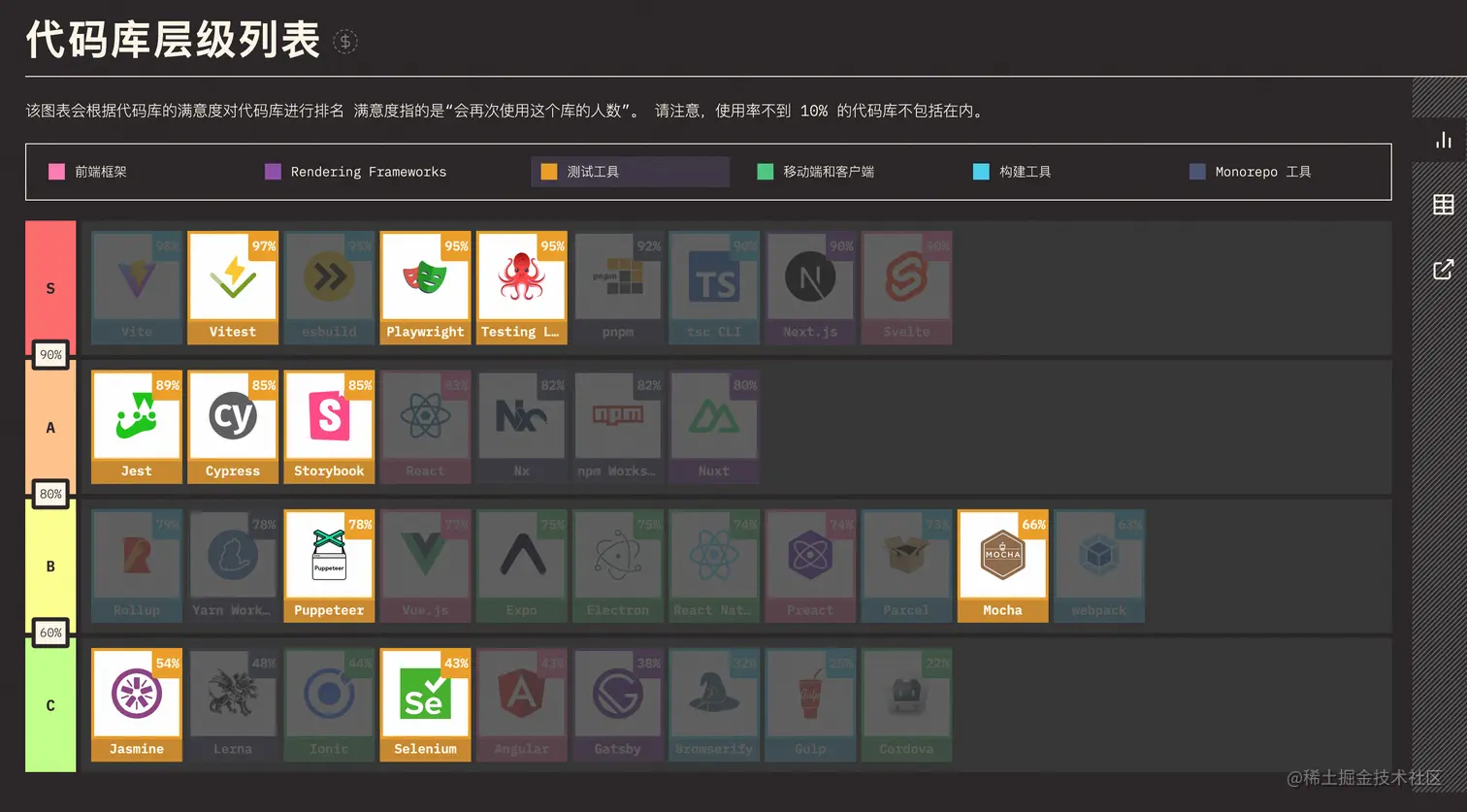Open the Lerna tile
1467x812 pixels.
click(x=233, y=705)
